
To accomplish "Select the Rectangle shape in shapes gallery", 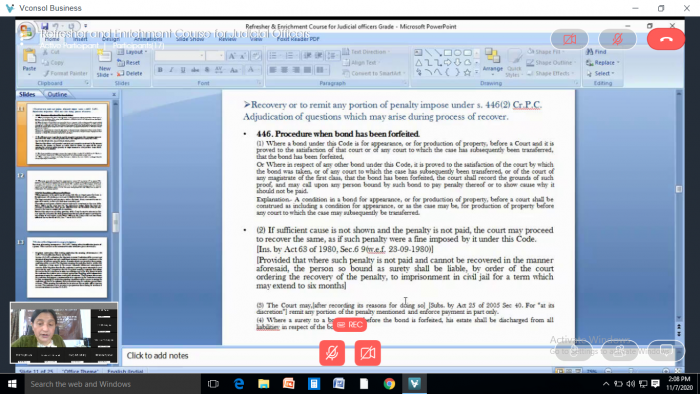I will pos(448,53).
